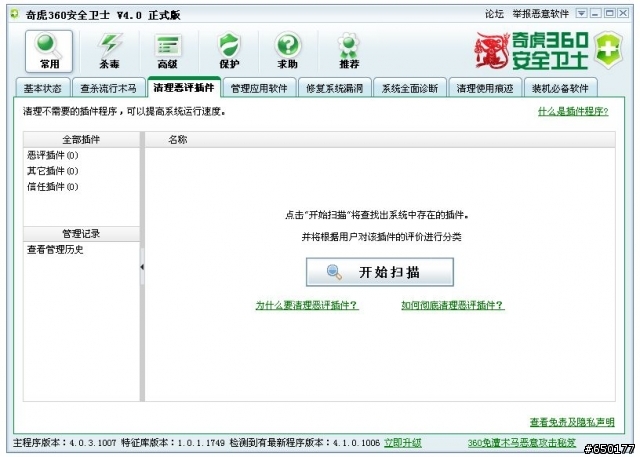The image size is (640, 457).
Task: Click the 特征库版本 1.0.1.1749 status text
Action: tap(173, 443)
